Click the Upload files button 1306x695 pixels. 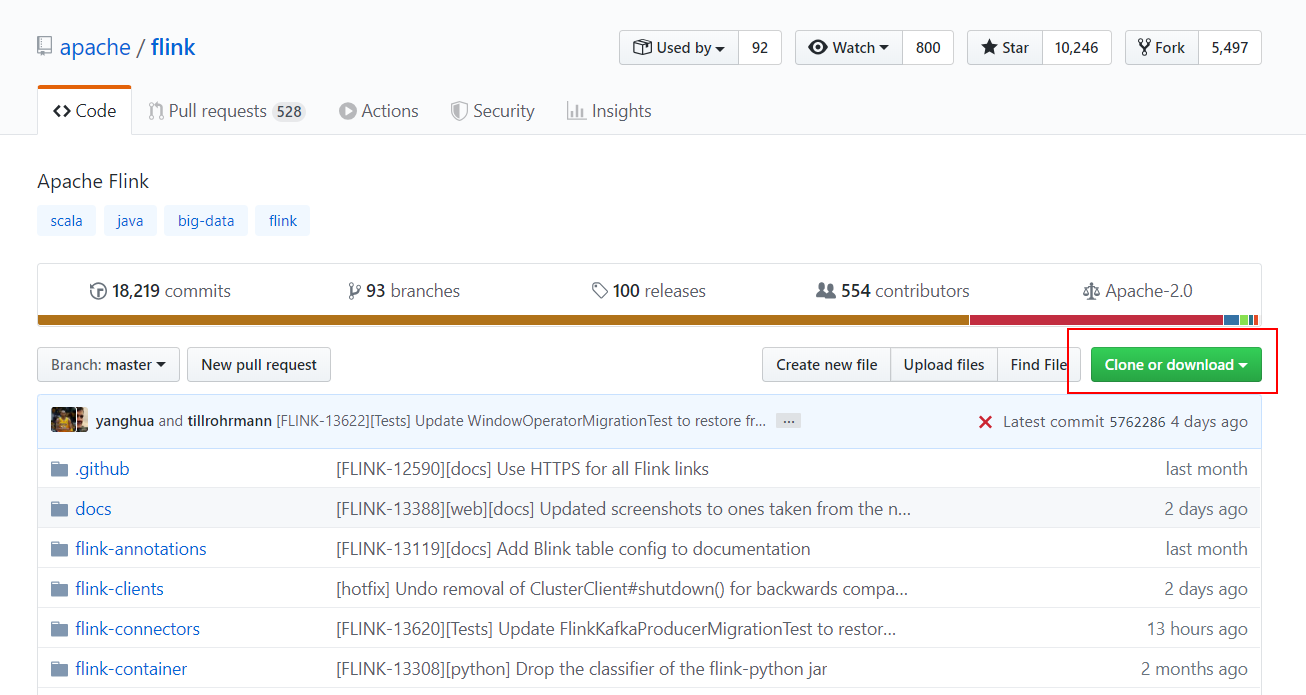pyautogui.click(x=944, y=365)
